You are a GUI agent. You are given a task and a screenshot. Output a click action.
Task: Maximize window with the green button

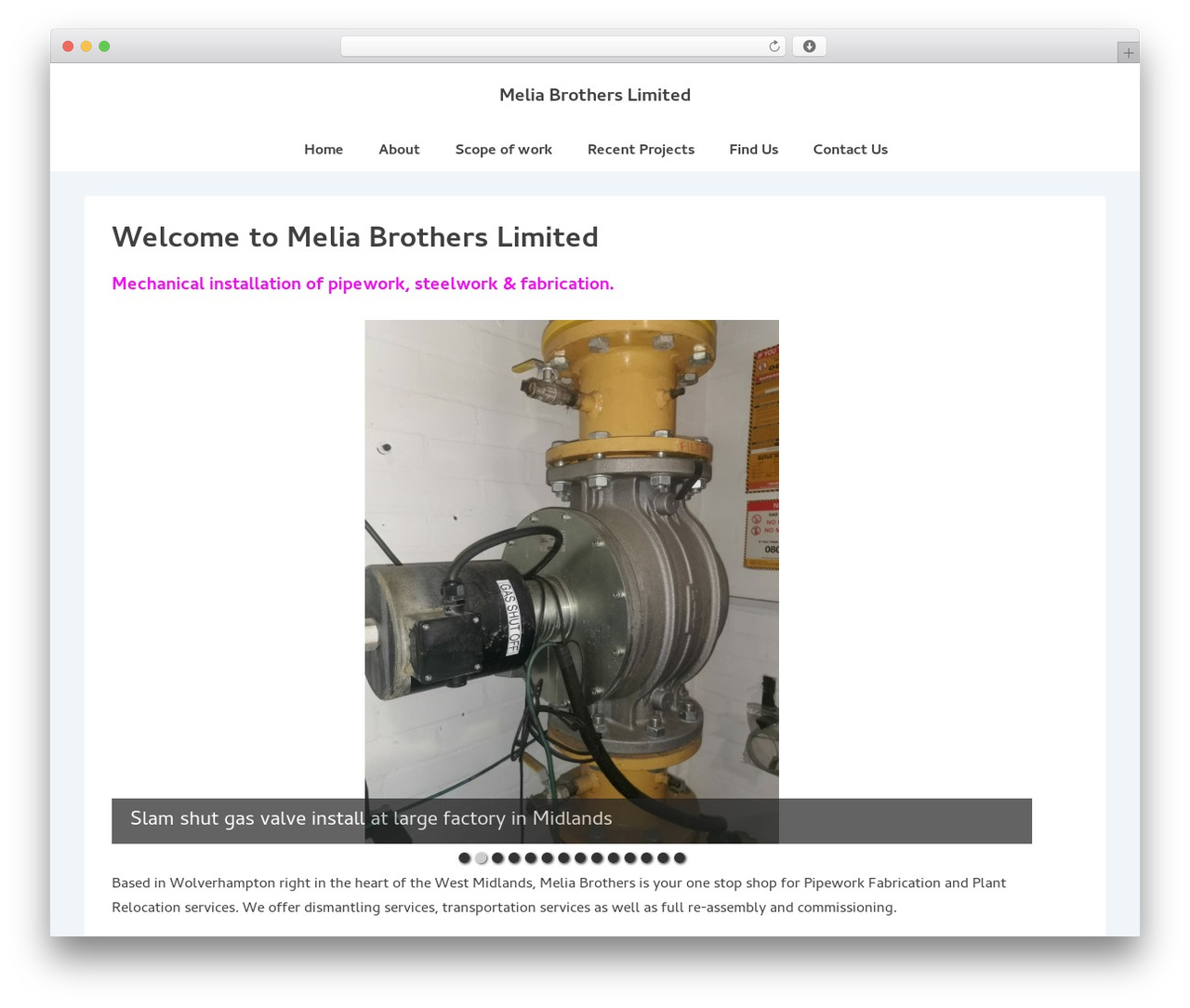(104, 46)
